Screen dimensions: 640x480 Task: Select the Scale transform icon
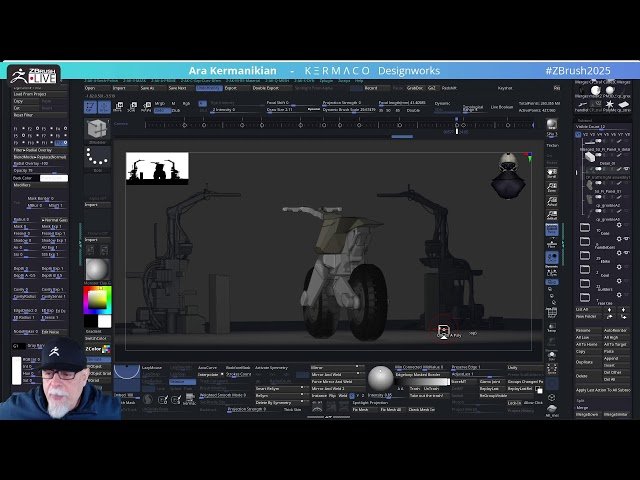click(x=132, y=107)
